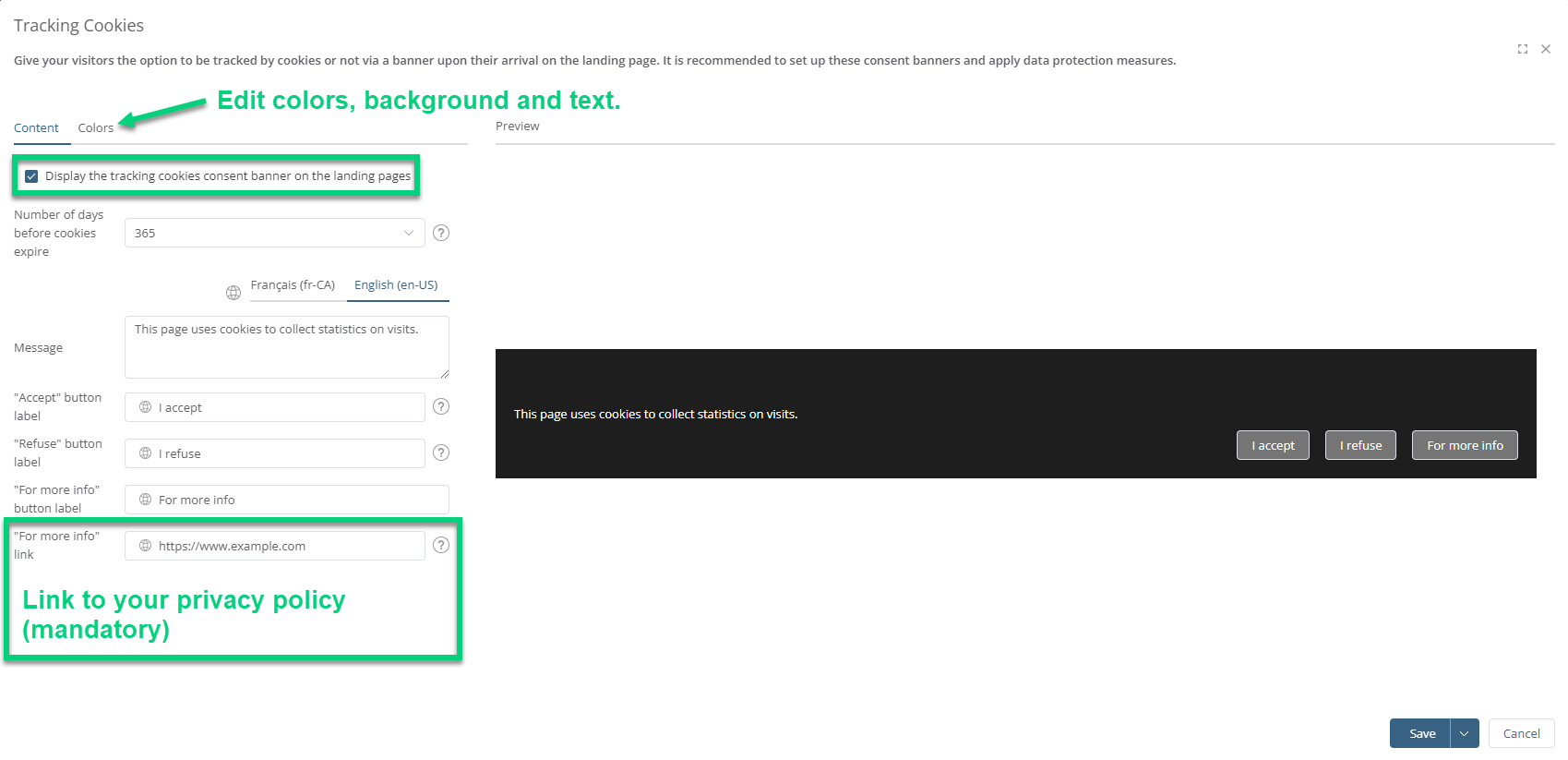
Task: Edit the For more info button label field
Action: click(287, 500)
